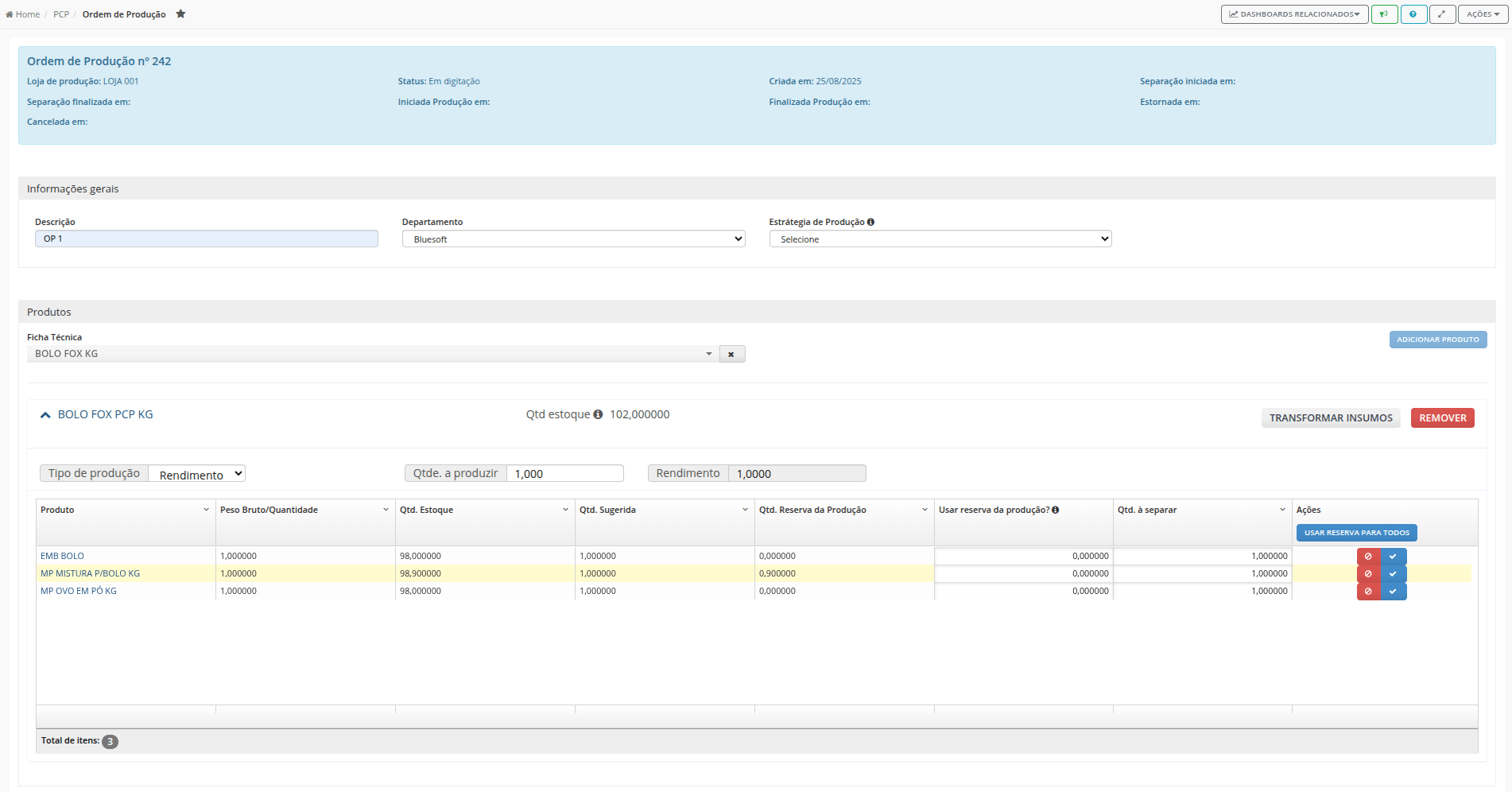
Task: Go to the Home breadcrumb link
Action: (23, 14)
